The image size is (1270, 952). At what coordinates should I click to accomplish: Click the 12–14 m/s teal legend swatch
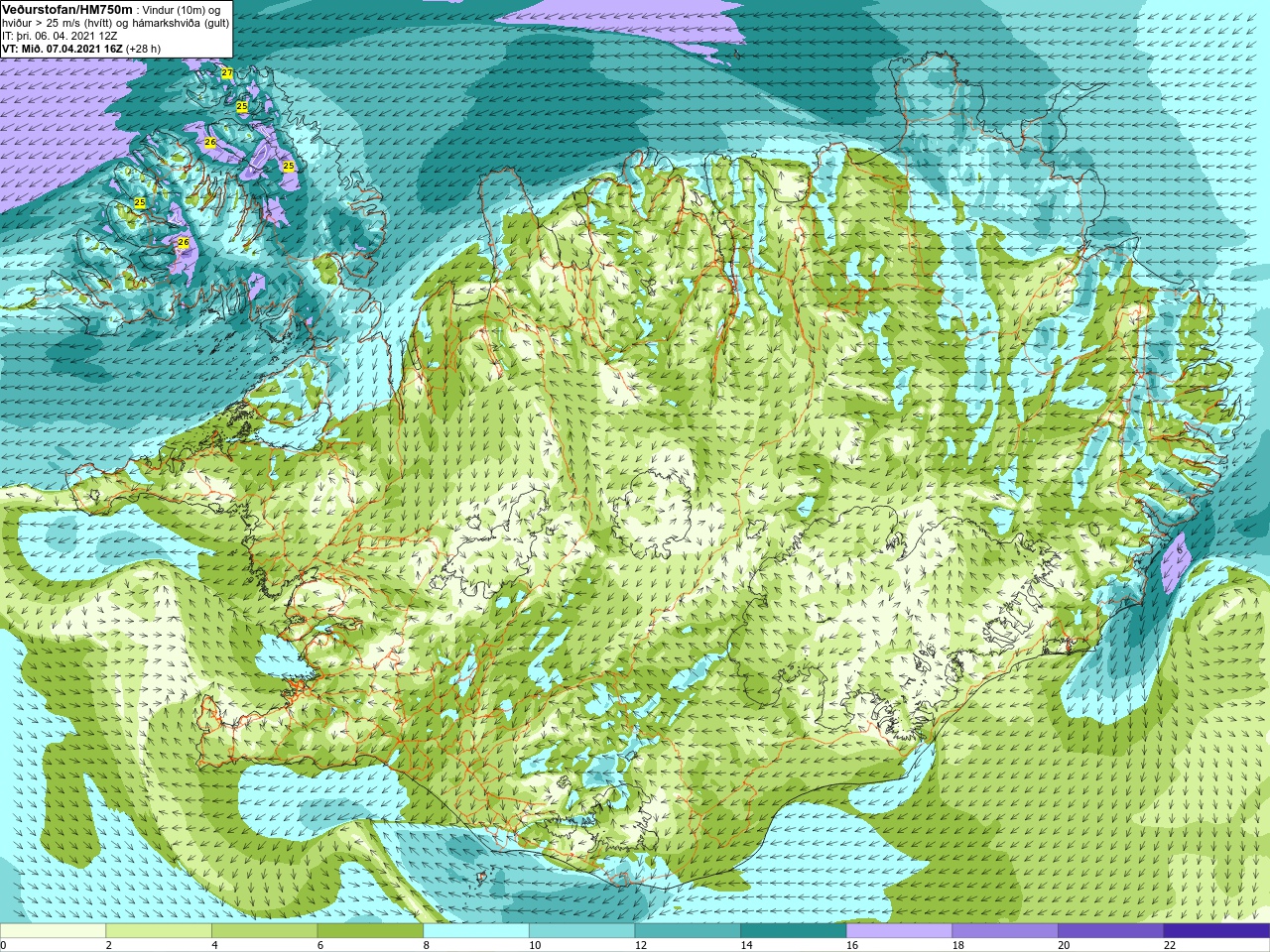coord(688,931)
